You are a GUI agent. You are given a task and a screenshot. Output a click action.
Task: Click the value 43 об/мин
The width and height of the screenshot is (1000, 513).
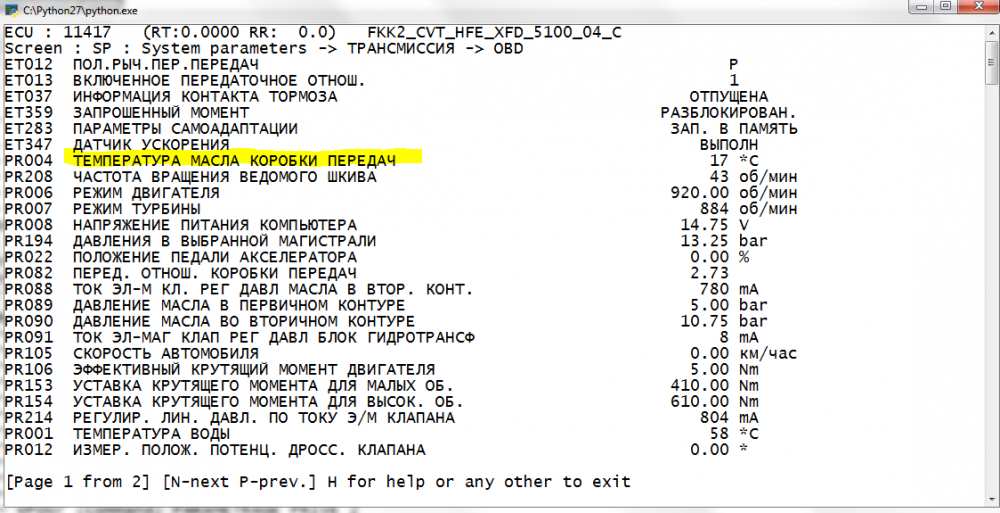[x=753, y=177]
